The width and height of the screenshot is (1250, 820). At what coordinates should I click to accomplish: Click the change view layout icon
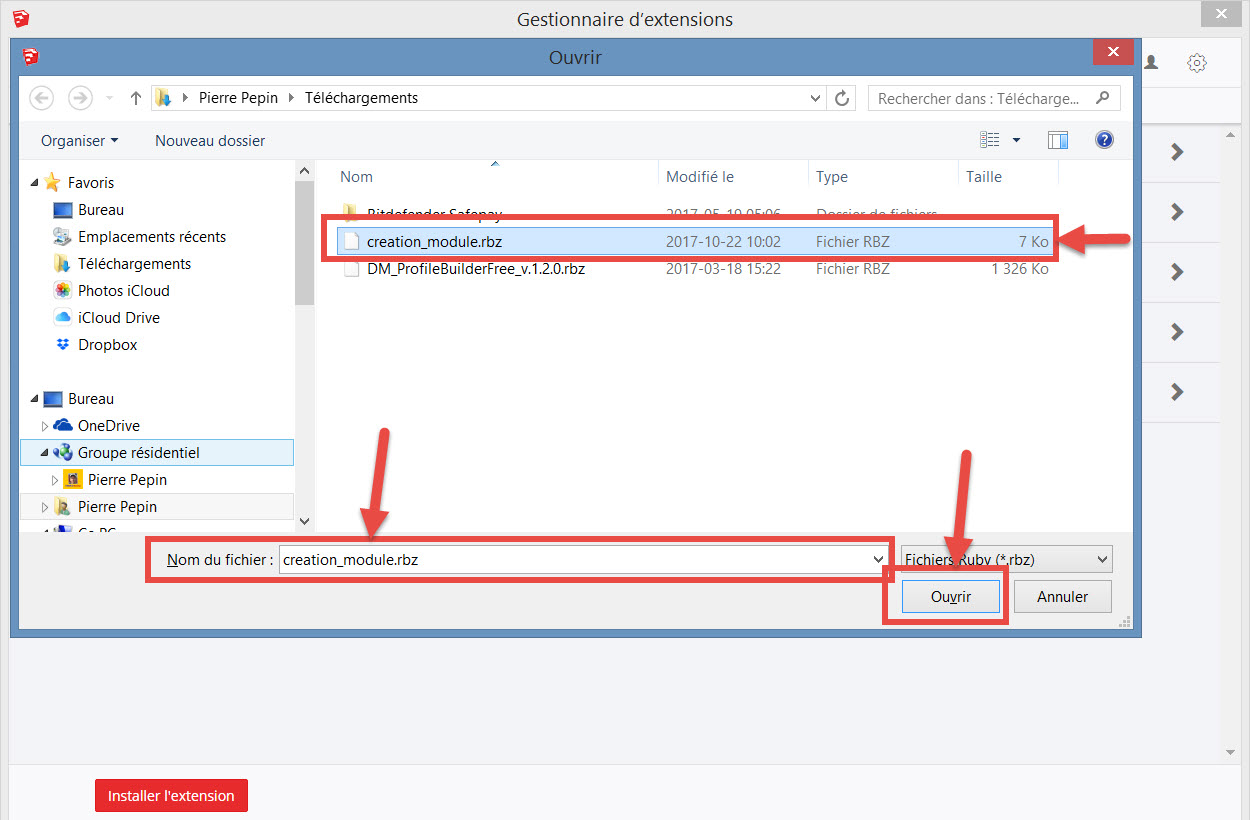(x=990, y=140)
